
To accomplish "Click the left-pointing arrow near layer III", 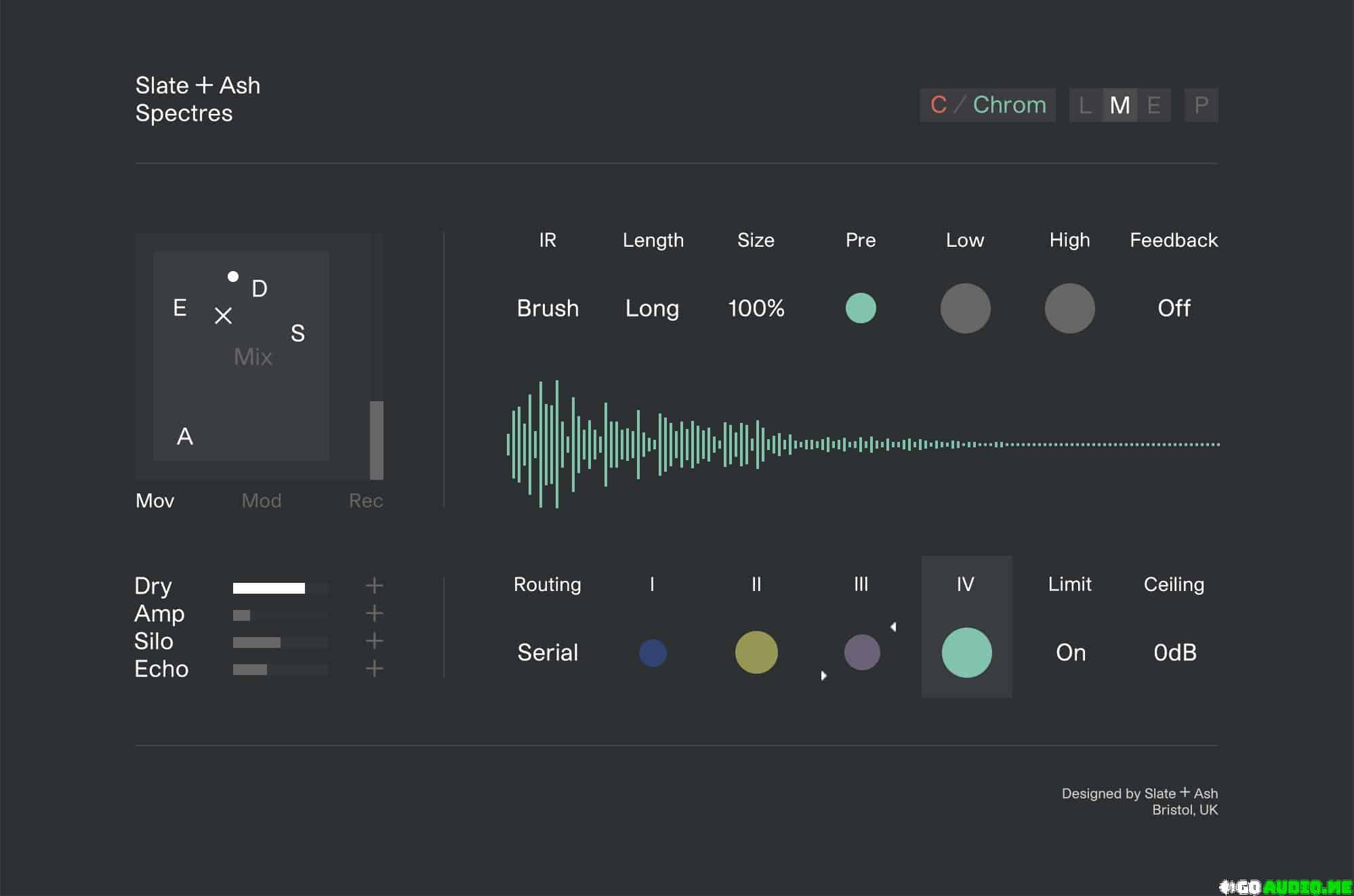I will [893, 626].
